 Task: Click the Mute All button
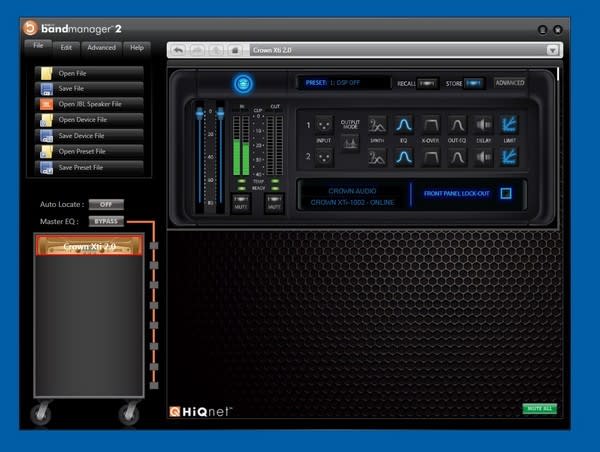pos(540,409)
